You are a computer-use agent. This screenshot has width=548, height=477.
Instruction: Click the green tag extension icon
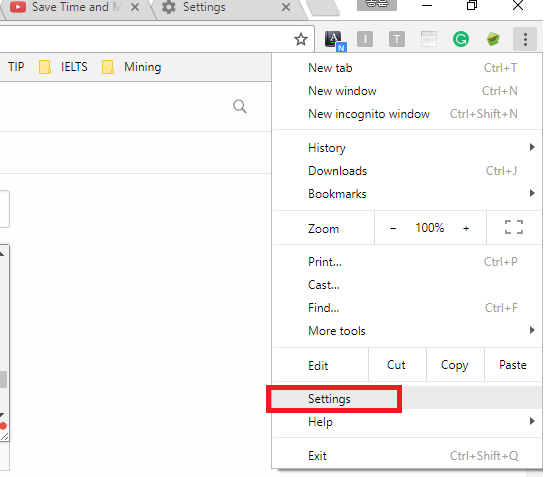pyautogui.click(x=493, y=39)
